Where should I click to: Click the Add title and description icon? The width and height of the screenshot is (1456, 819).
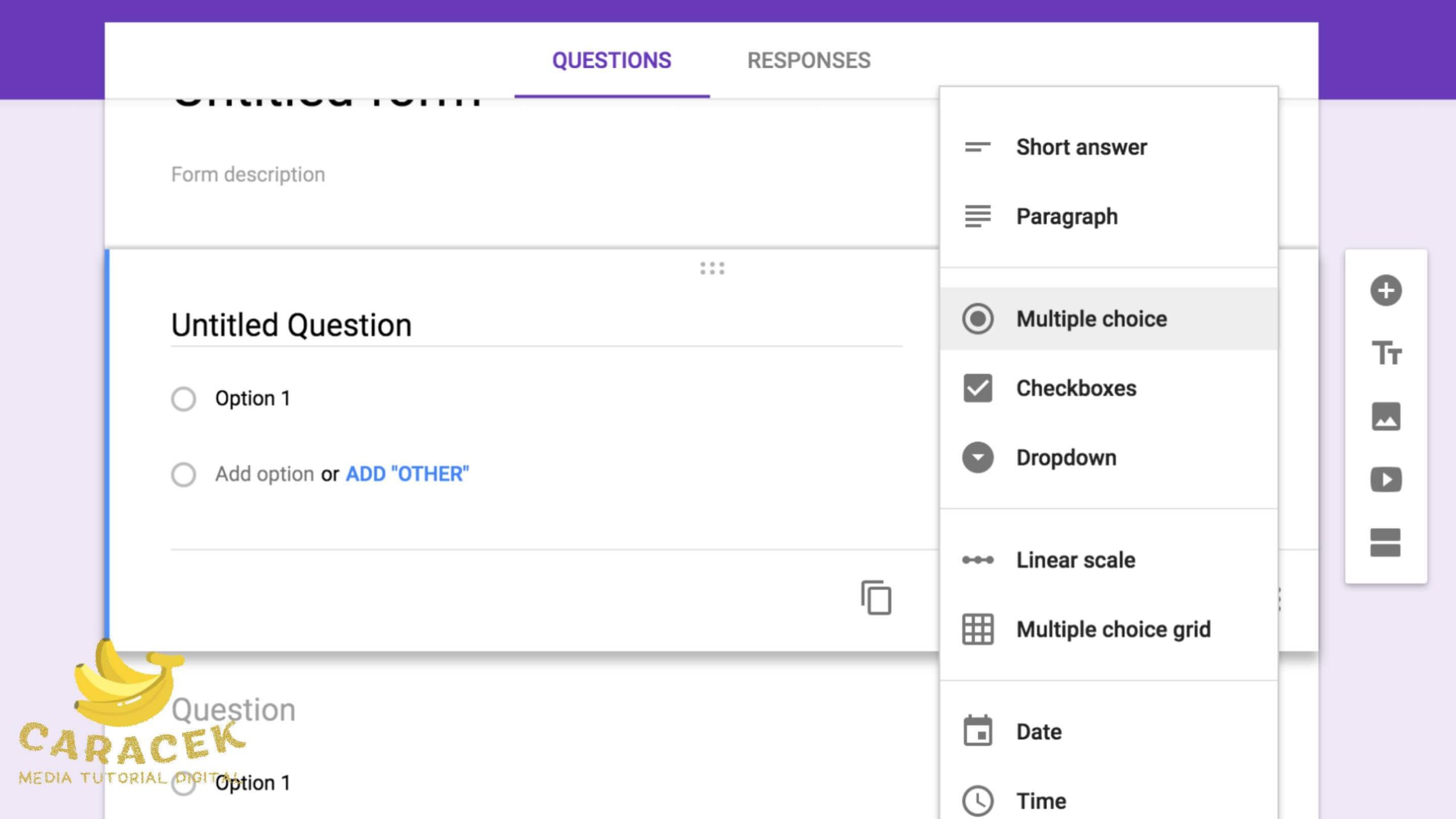coord(1385,353)
